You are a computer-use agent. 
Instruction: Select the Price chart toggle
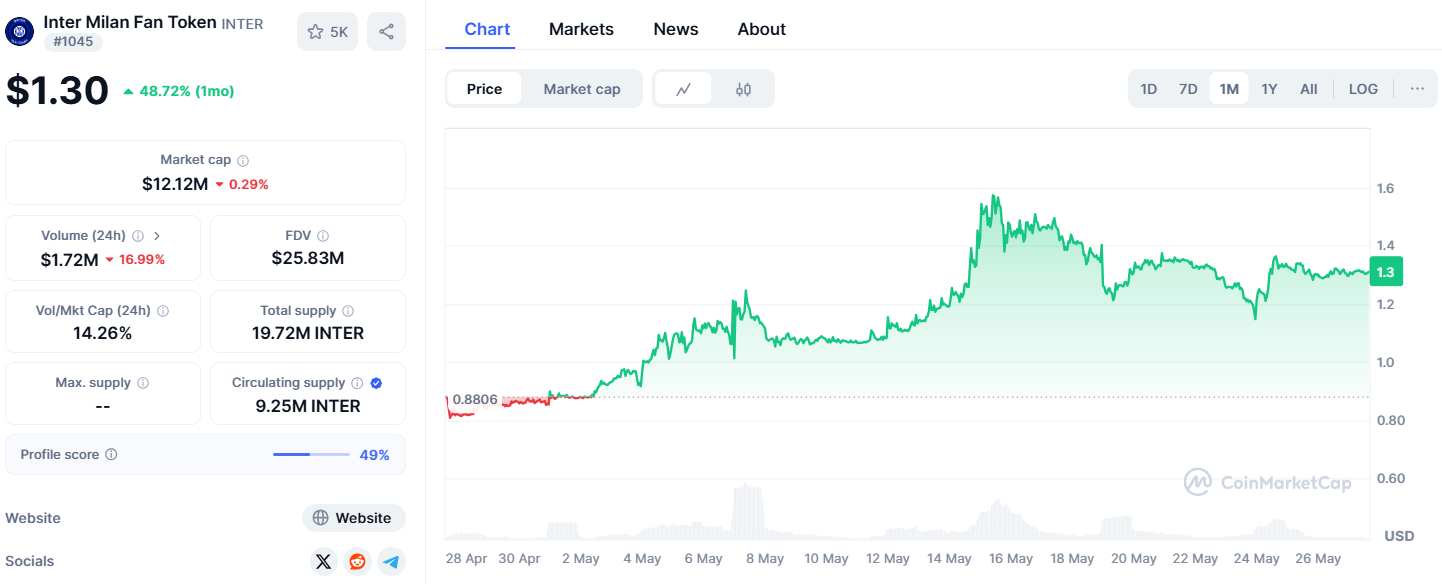[485, 89]
